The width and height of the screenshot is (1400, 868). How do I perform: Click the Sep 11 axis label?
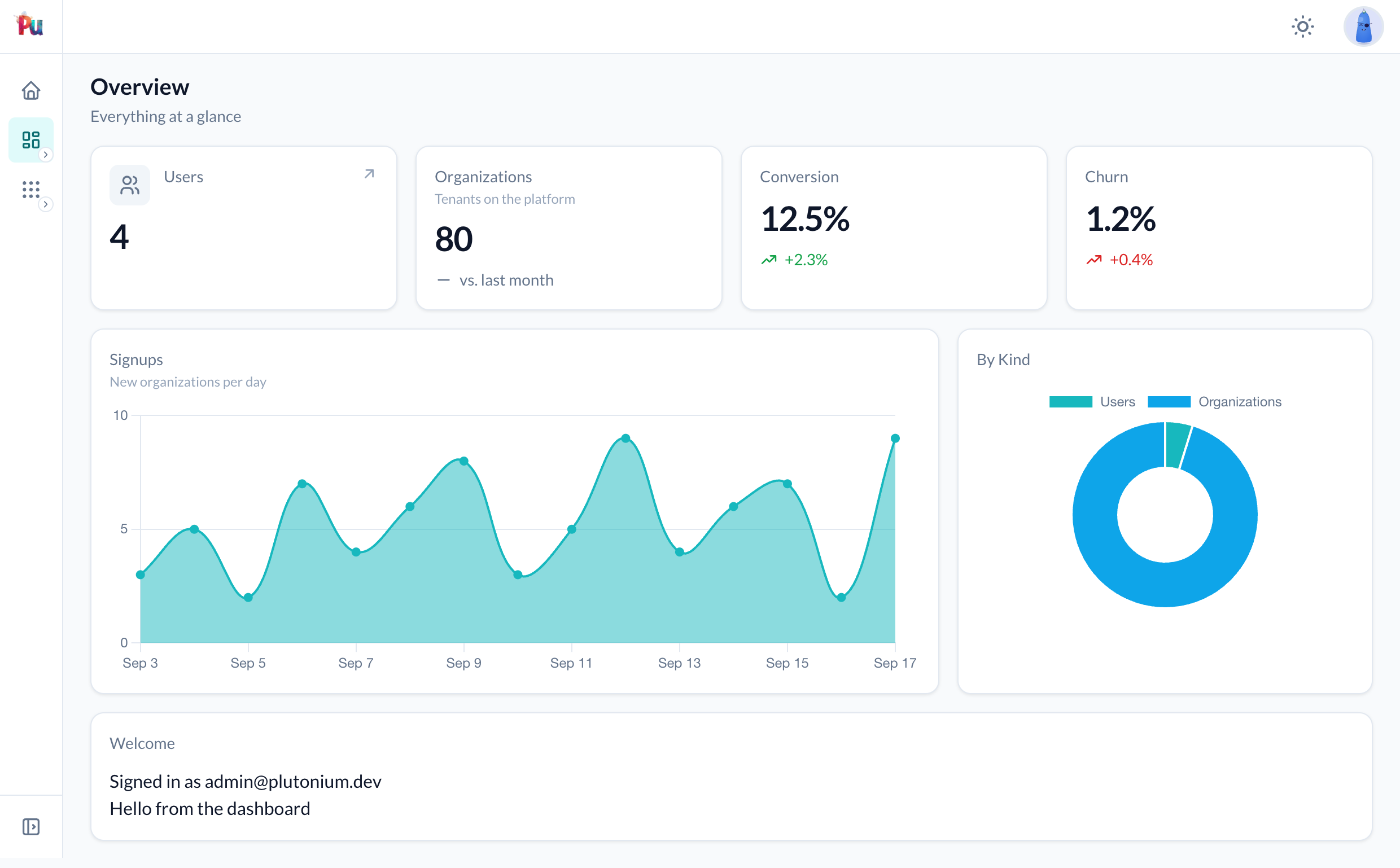571,663
